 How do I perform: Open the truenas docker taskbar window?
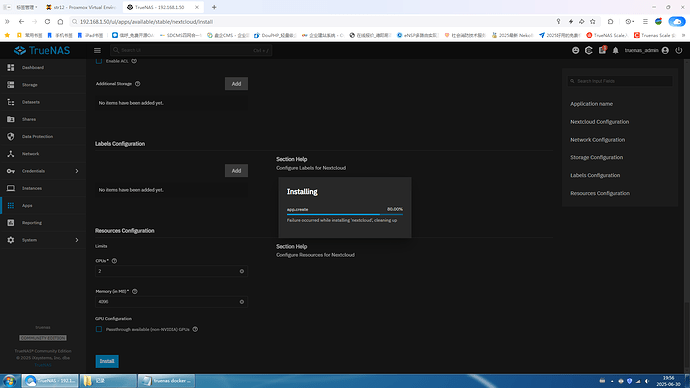point(166,381)
